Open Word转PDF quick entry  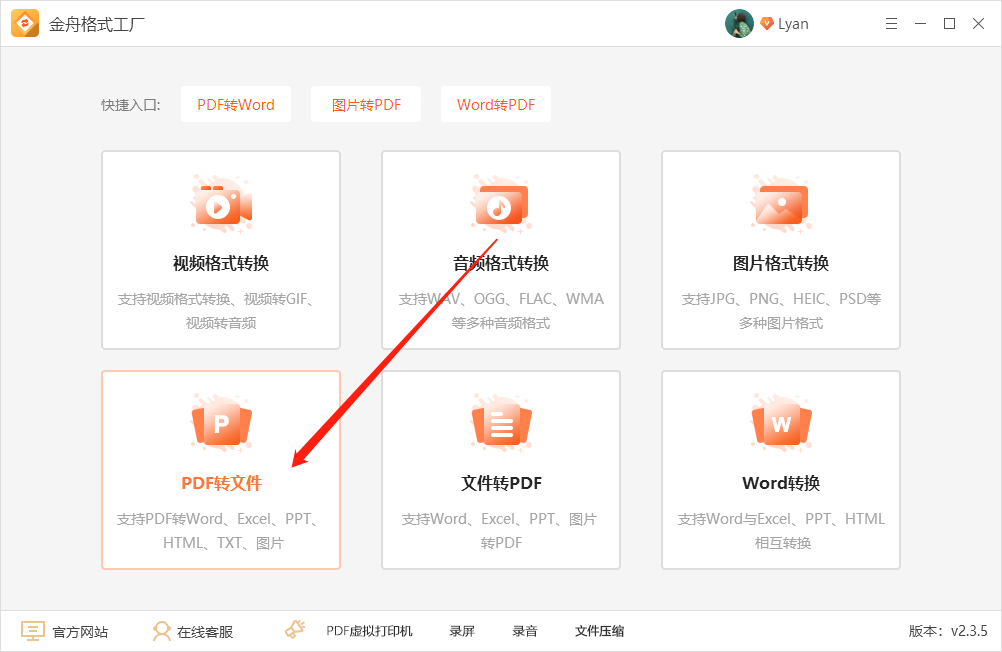pos(496,104)
